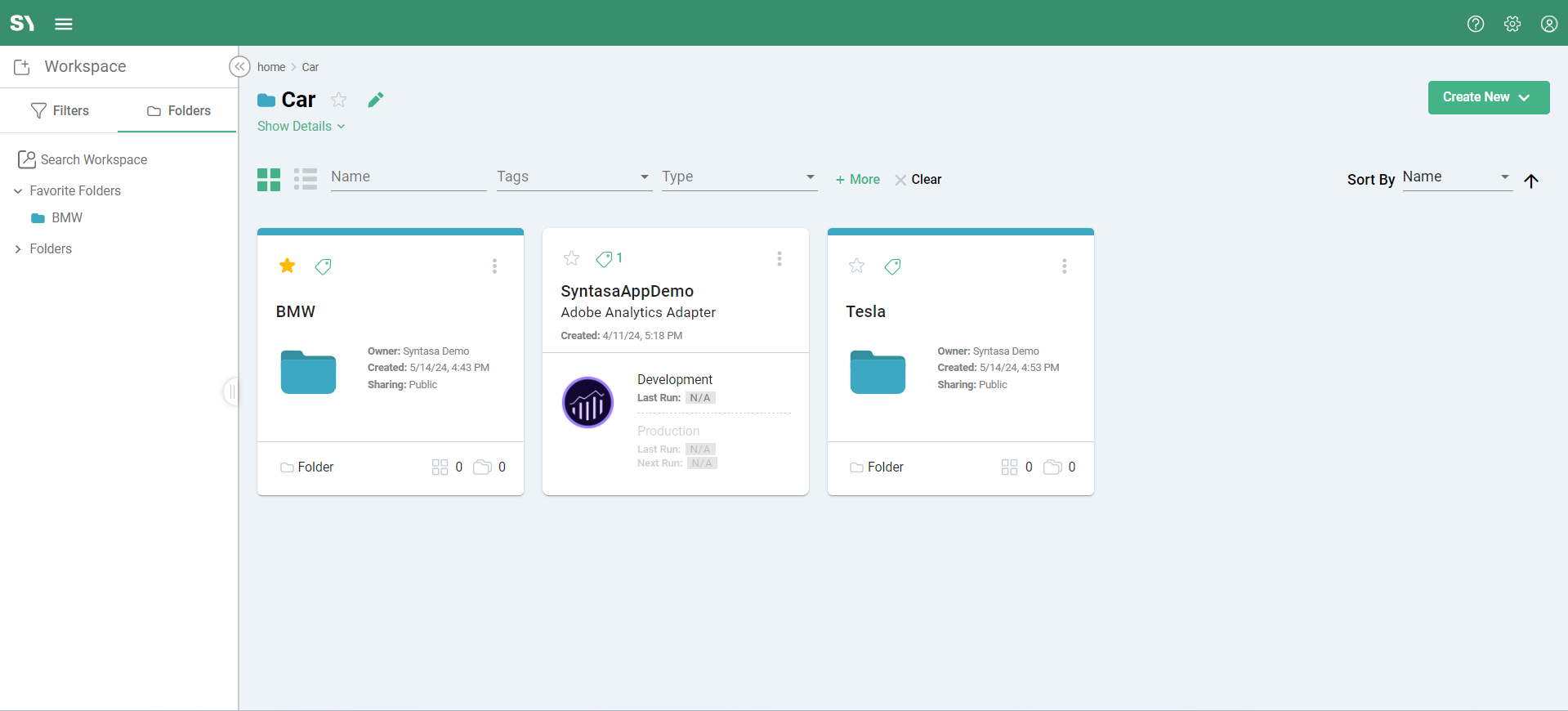Click the Create New button
Viewport: 1568px width, 711px height.
[x=1488, y=97]
